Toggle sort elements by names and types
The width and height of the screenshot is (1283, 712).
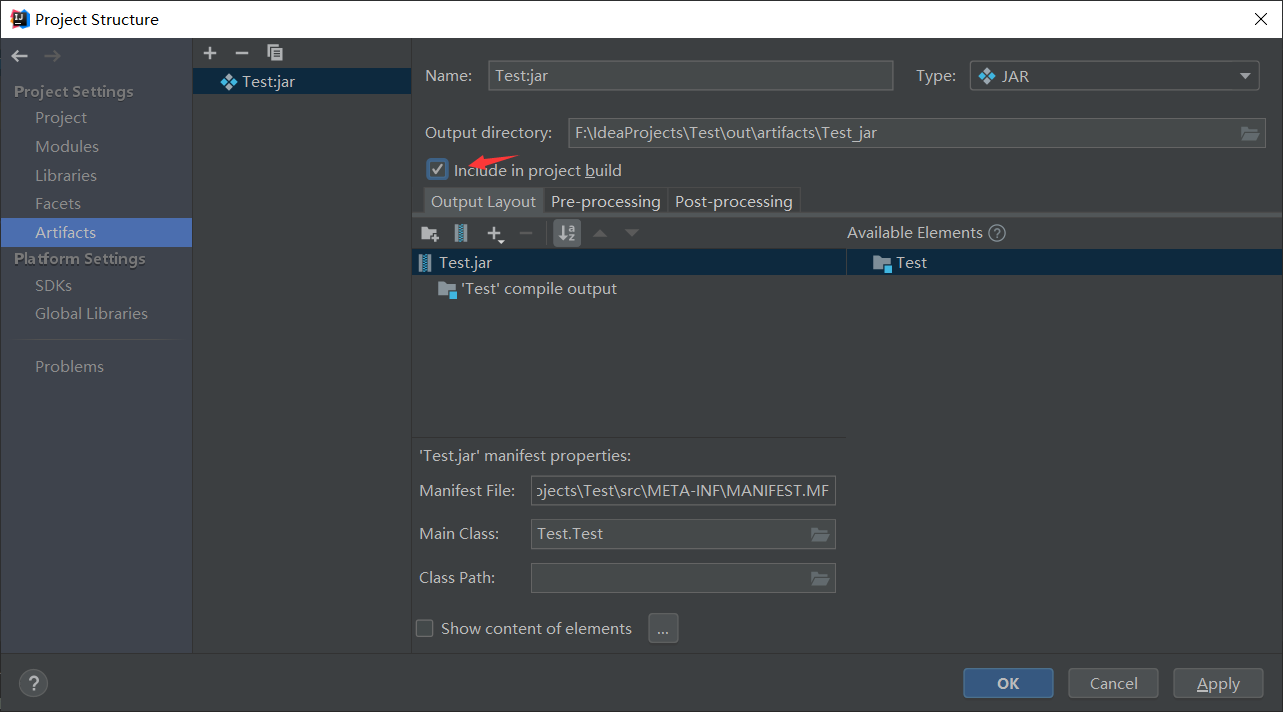click(x=567, y=233)
